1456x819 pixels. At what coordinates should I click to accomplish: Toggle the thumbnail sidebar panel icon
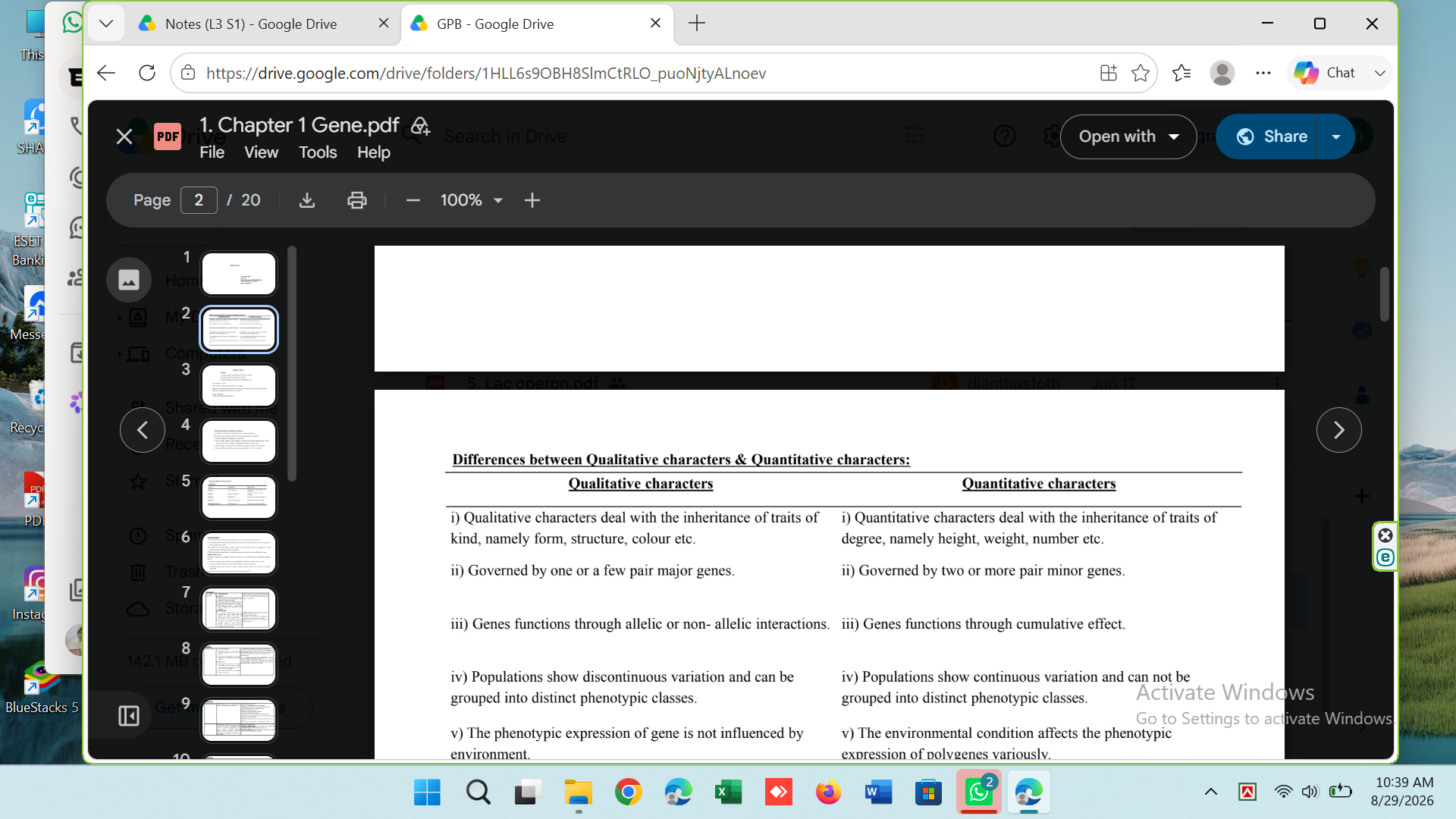[129, 716]
